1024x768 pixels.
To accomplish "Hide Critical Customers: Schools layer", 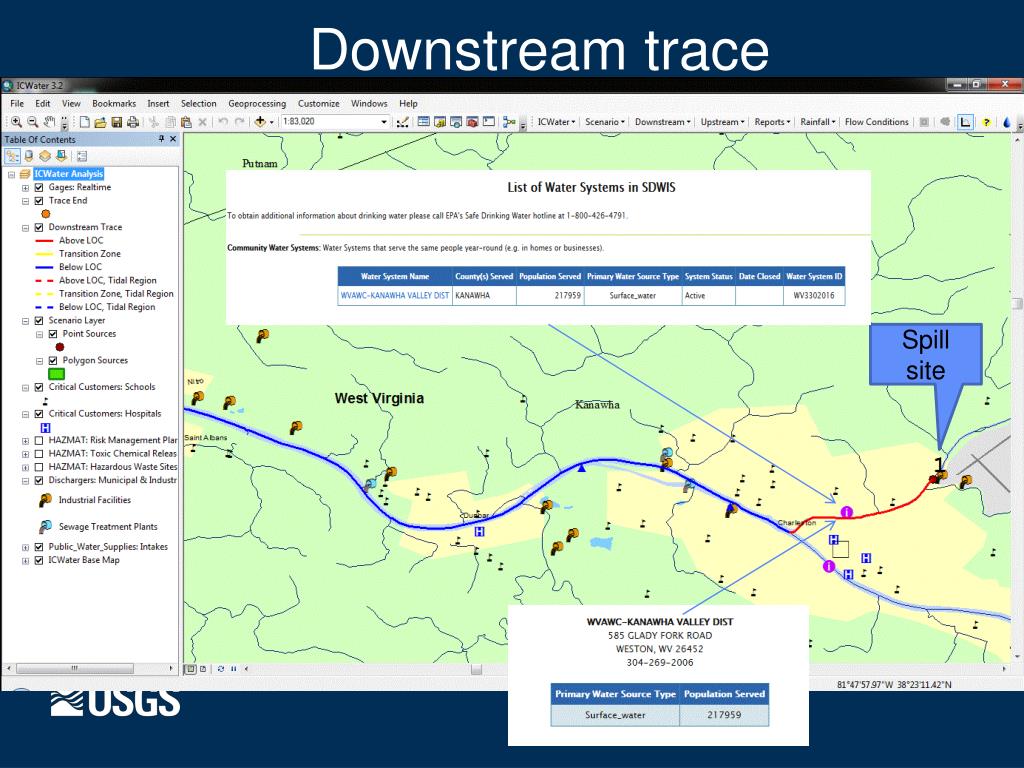I will pyautogui.click(x=39, y=387).
